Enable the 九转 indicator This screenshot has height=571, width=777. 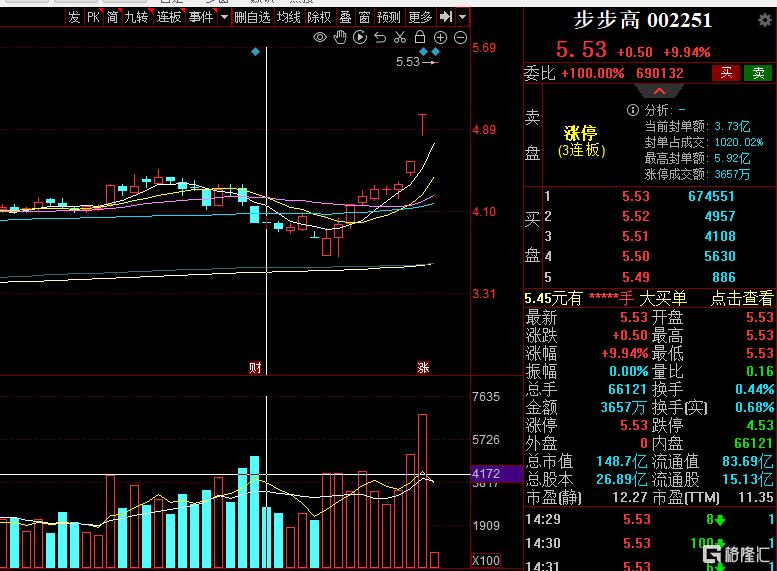[x=136, y=17]
